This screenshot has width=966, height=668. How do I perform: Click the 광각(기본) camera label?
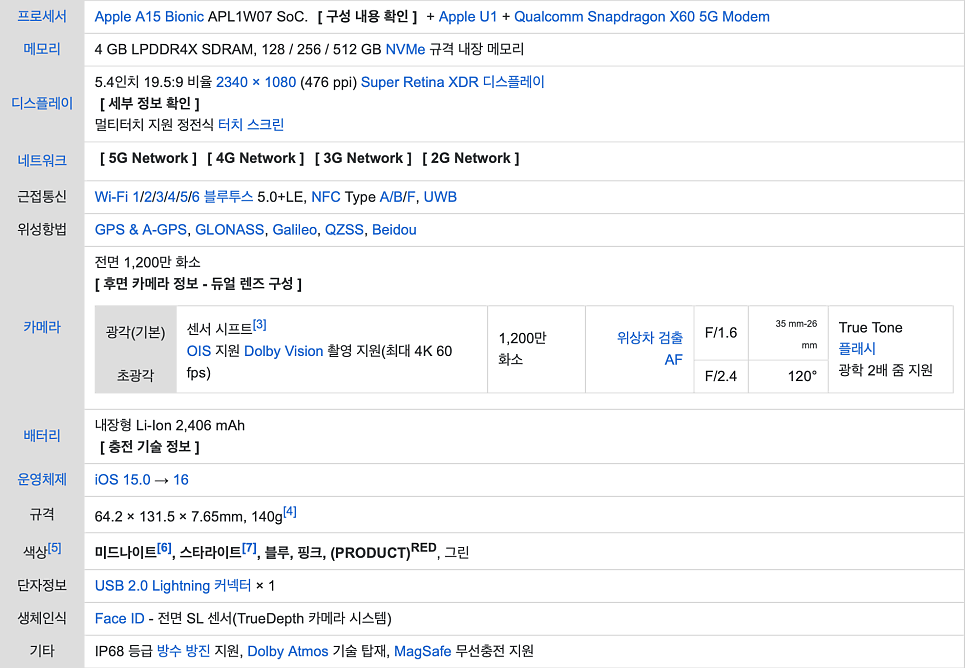pyautogui.click(x=136, y=333)
